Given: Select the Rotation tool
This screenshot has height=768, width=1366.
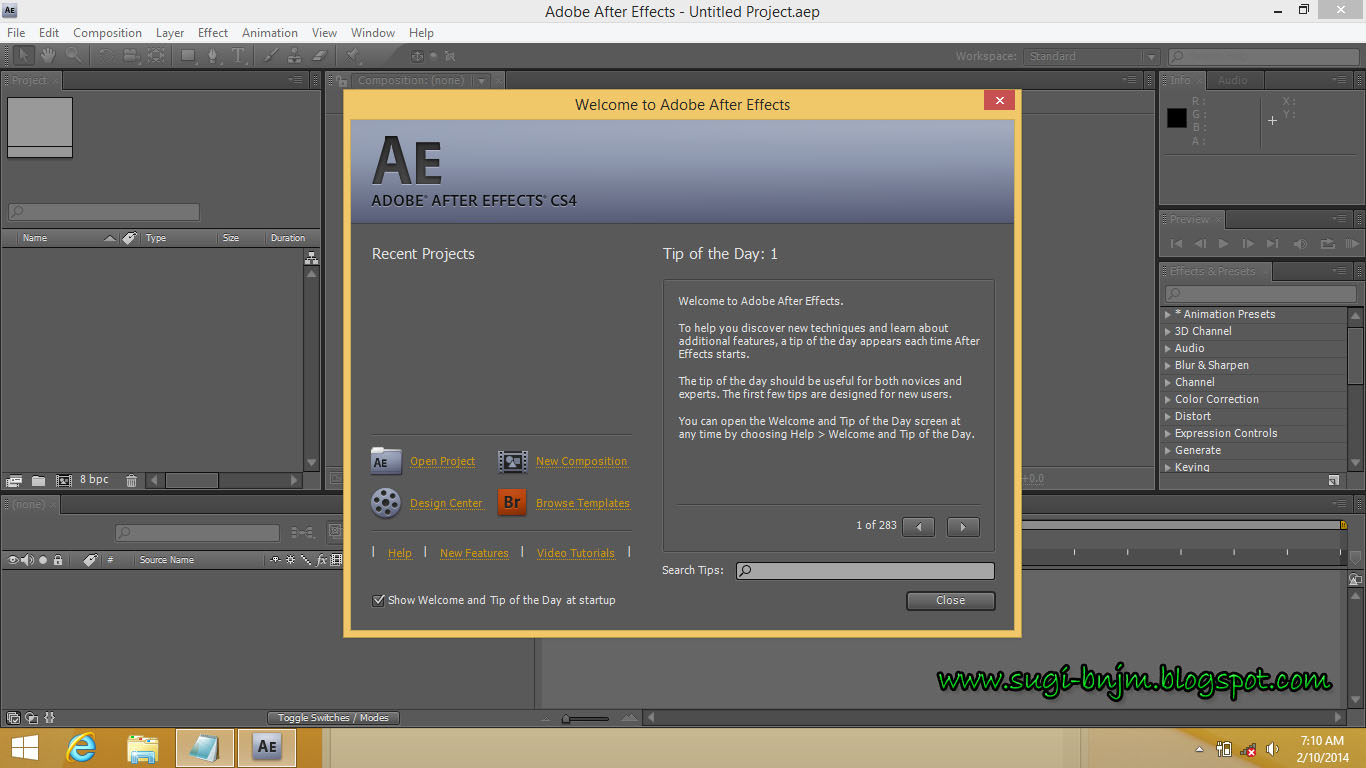Looking at the screenshot, I should [106, 56].
